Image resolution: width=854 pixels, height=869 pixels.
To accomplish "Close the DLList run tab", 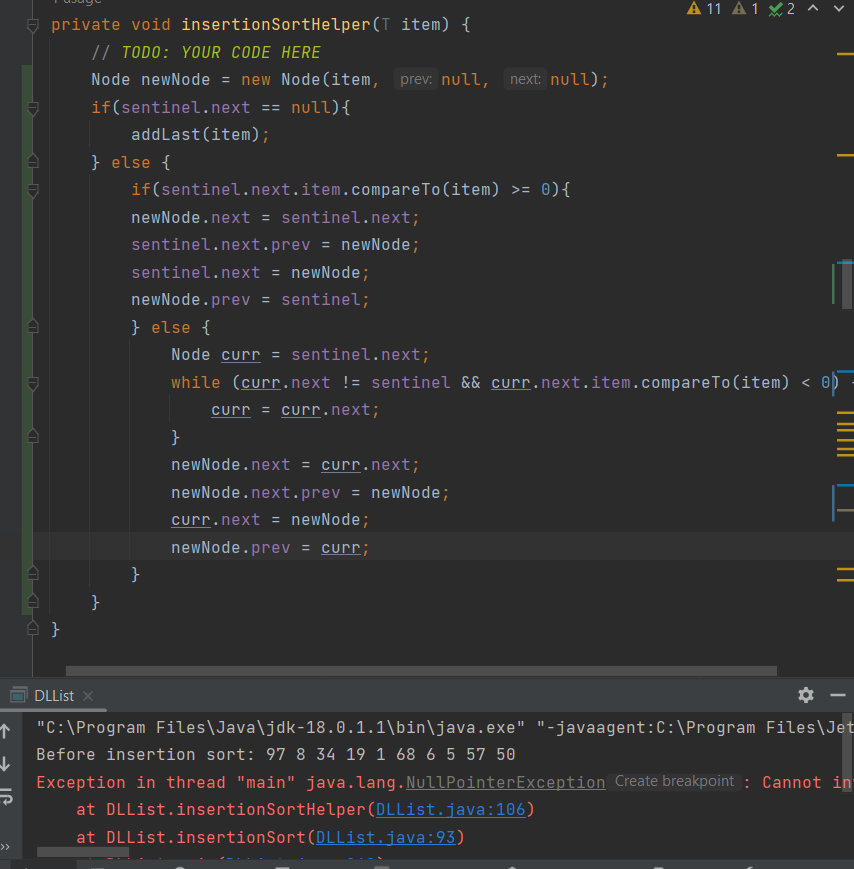I will (x=87, y=696).
